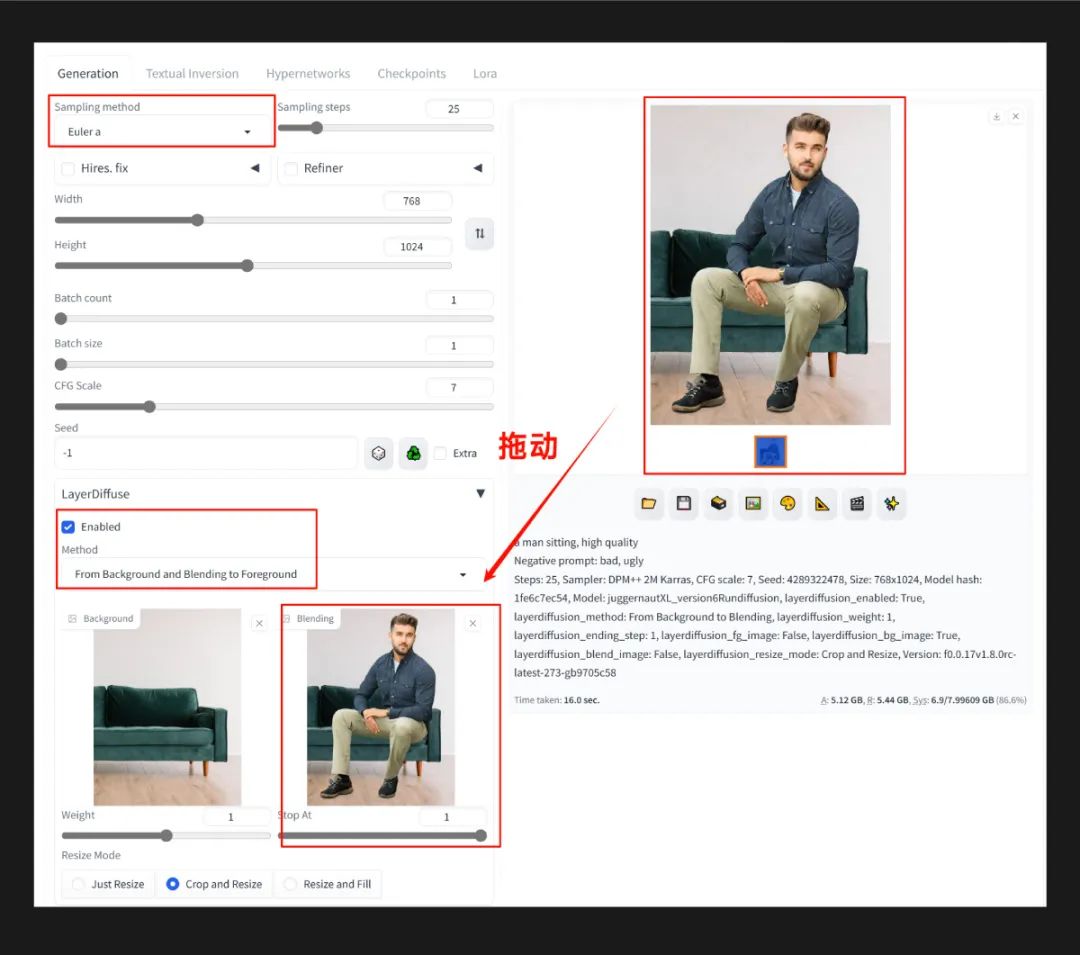Click the Stop At value box

click(x=453, y=817)
